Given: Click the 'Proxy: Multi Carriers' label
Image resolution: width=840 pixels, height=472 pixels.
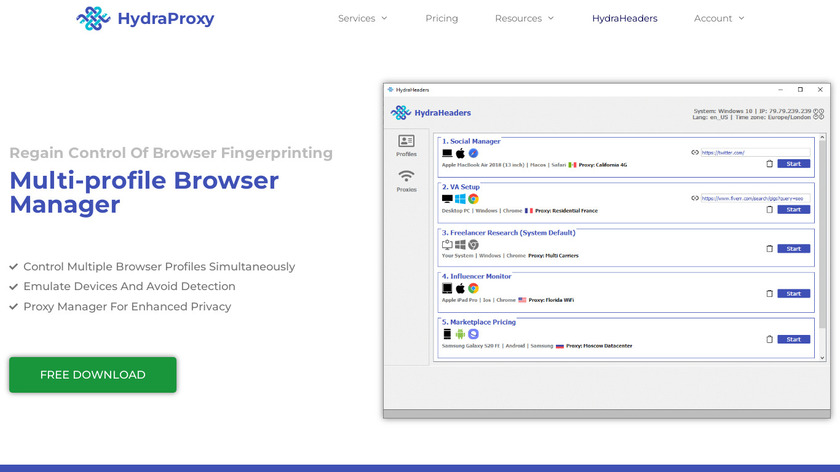Looking at the screenshot, I should 553,256.
